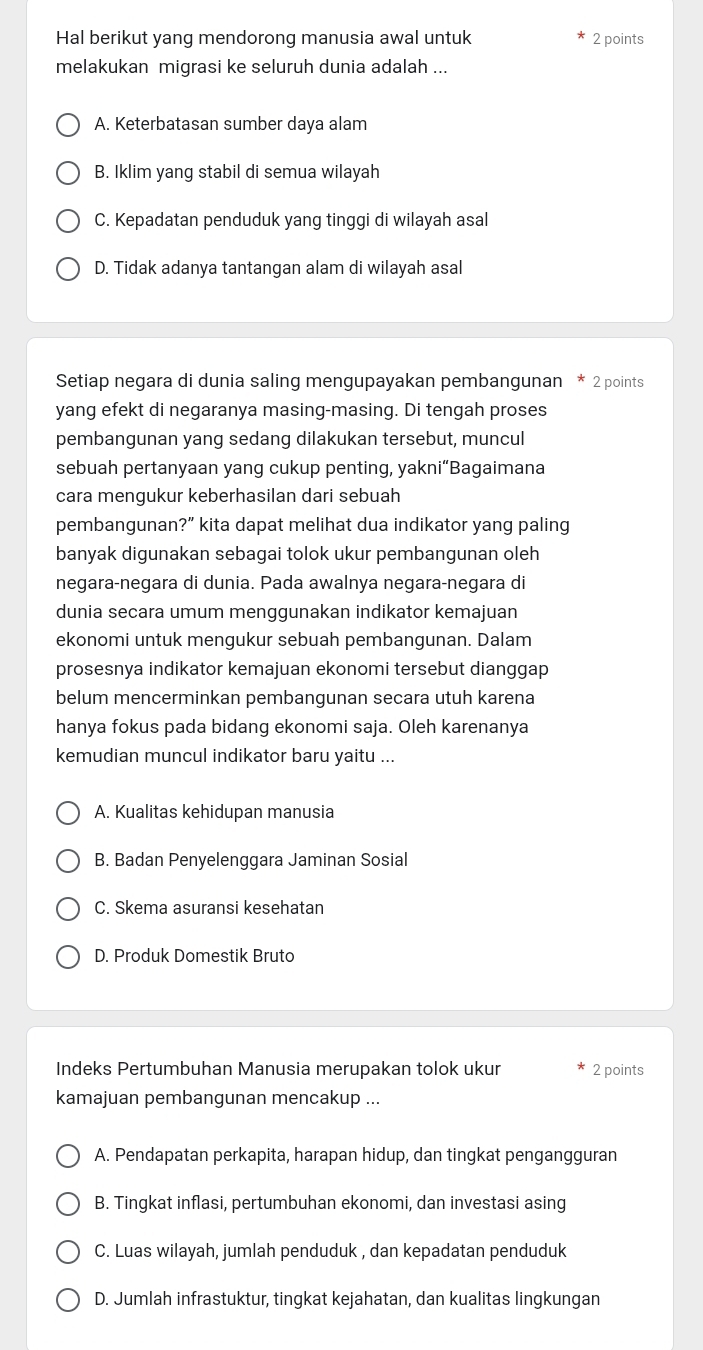Pick C. Skema asuransi kesehatan
The image size is (703, 1350).
coord(68,909)
